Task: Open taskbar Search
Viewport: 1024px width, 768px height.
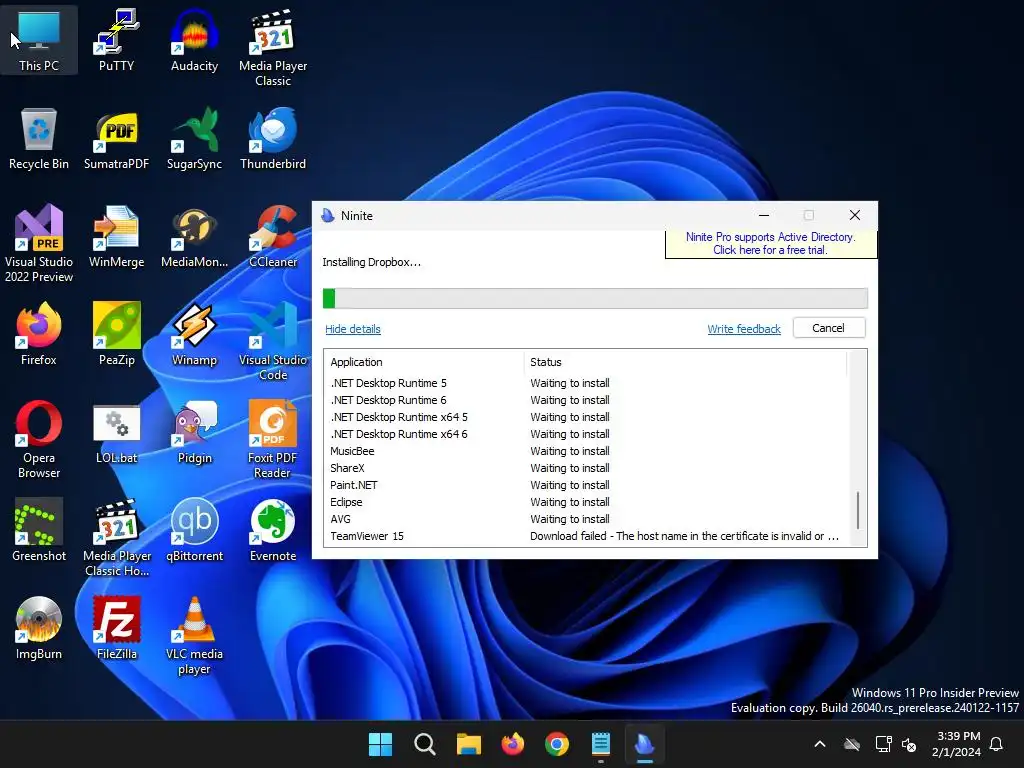Action: pos(424,744)
